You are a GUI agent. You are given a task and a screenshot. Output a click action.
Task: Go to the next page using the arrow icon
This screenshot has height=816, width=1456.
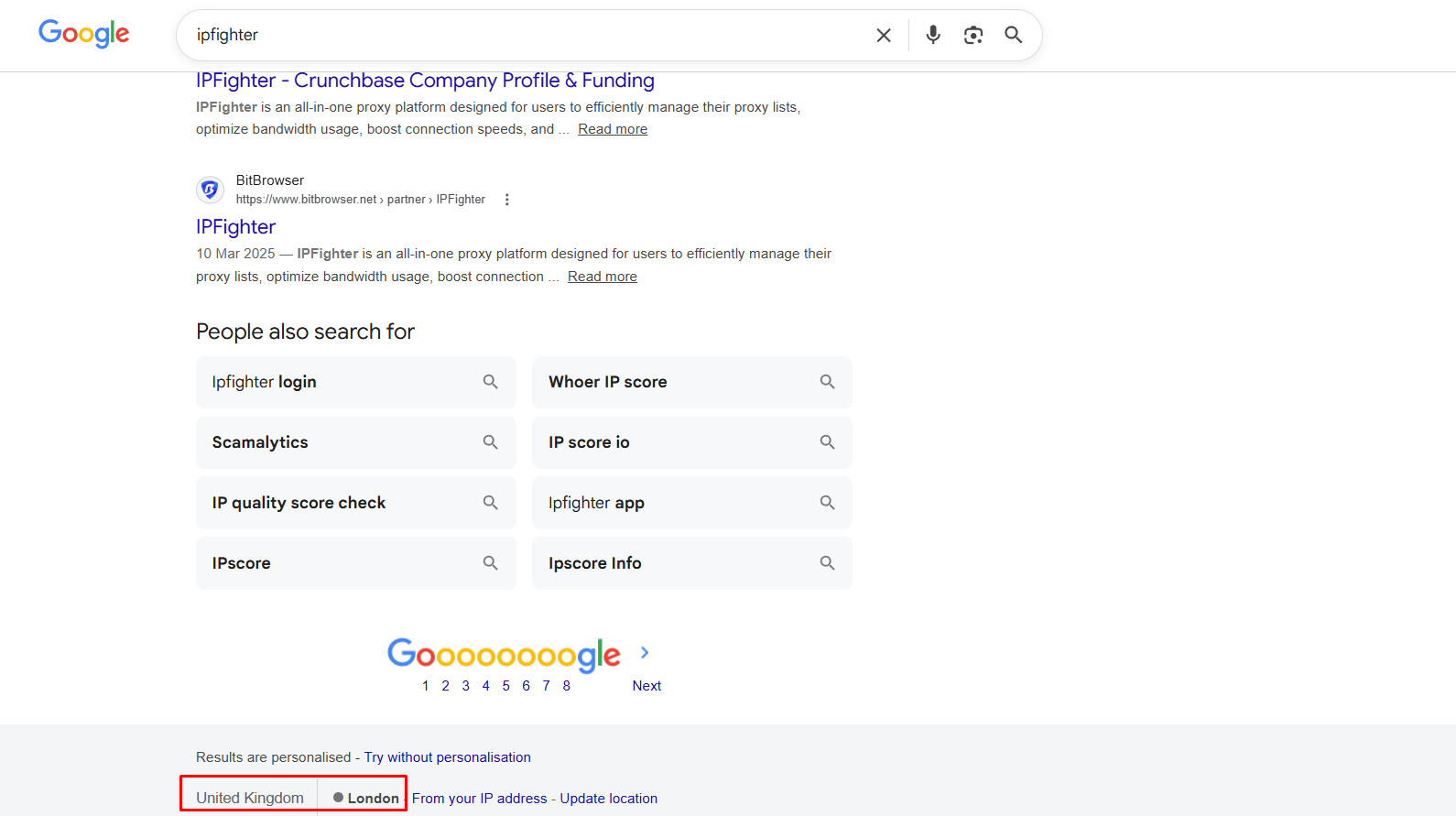click(x=645, y=652)
